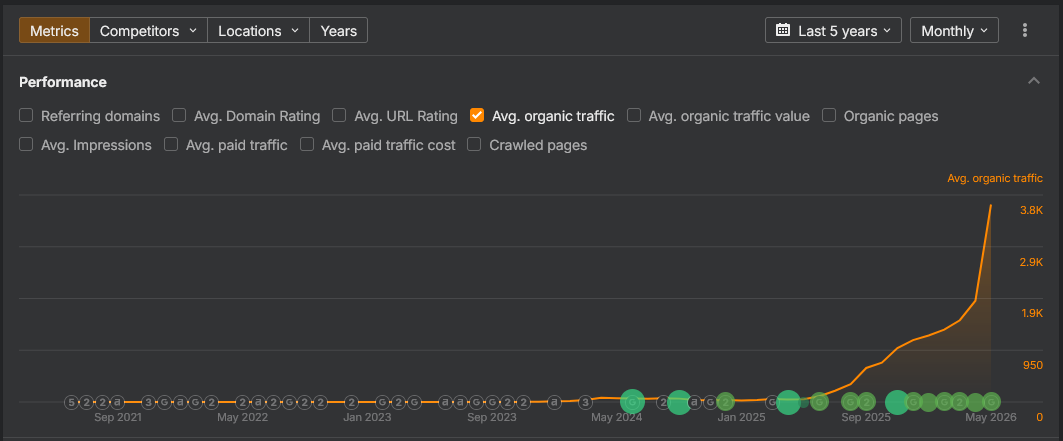This screenshot has height=441, width=1063.
Task: Click the 2.9K axis value
Action: pyautogui.click(x=1031, y=262)
